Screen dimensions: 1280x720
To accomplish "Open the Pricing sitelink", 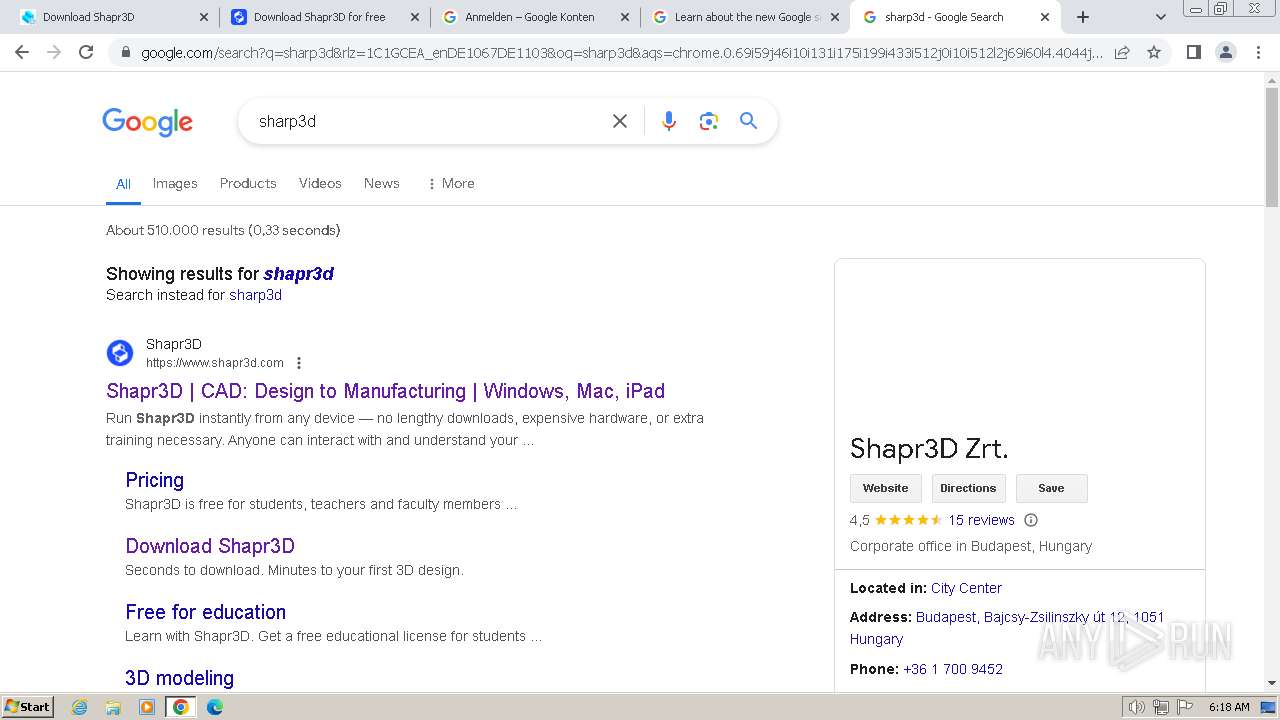I will [154, 480].
